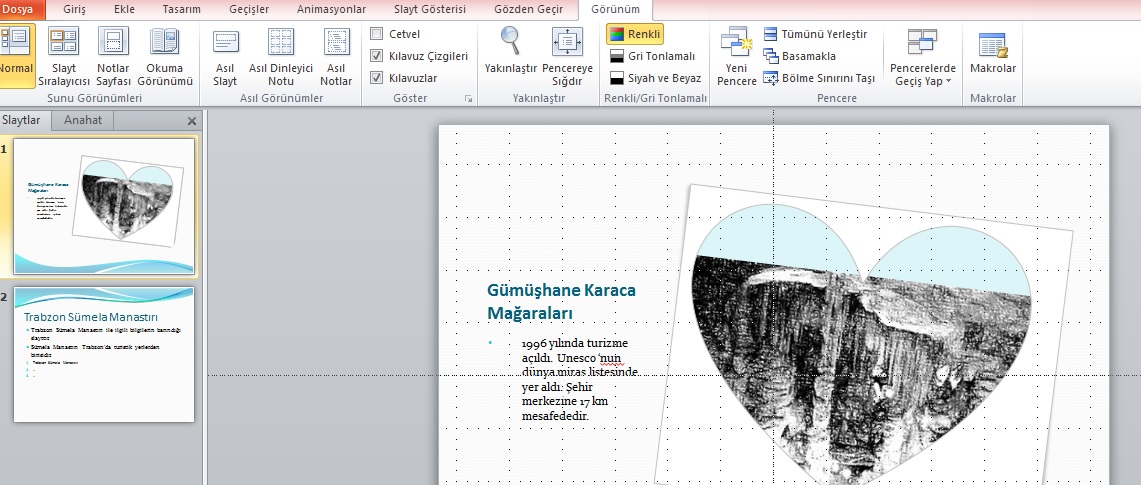Switch to Geçişler ribbon tab

coord(247,9)
